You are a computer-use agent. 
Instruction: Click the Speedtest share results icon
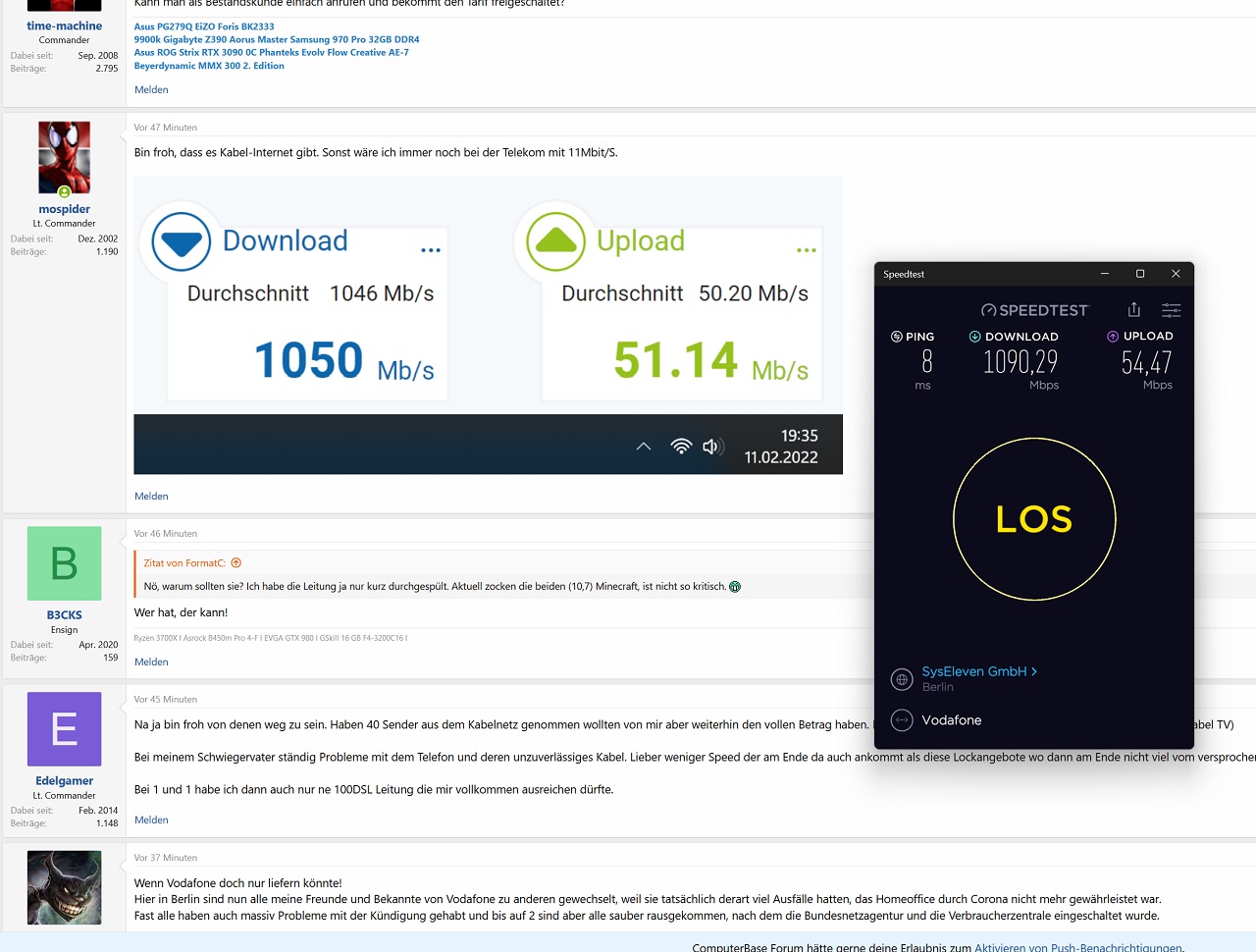click(x=1134, y=309)
